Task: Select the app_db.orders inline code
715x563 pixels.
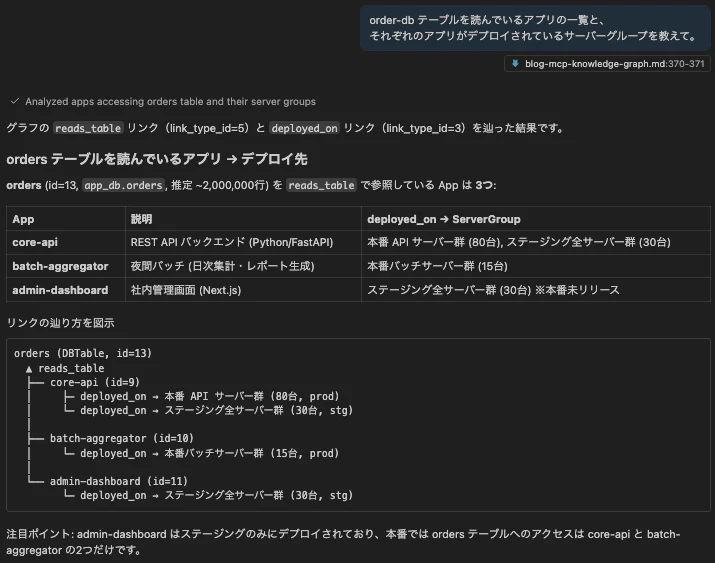Action: point(123,185)
